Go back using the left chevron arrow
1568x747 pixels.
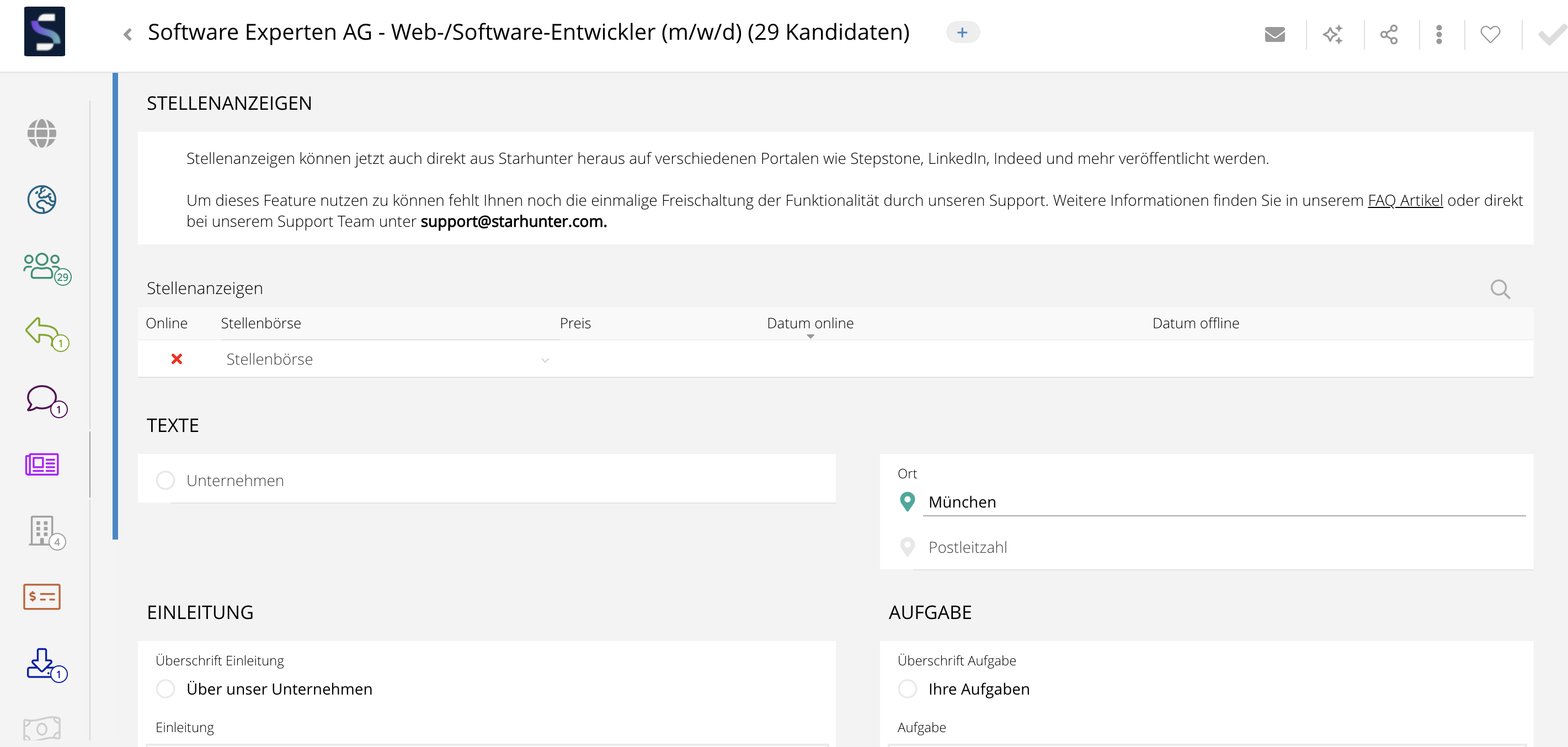[x=128, y=34]
